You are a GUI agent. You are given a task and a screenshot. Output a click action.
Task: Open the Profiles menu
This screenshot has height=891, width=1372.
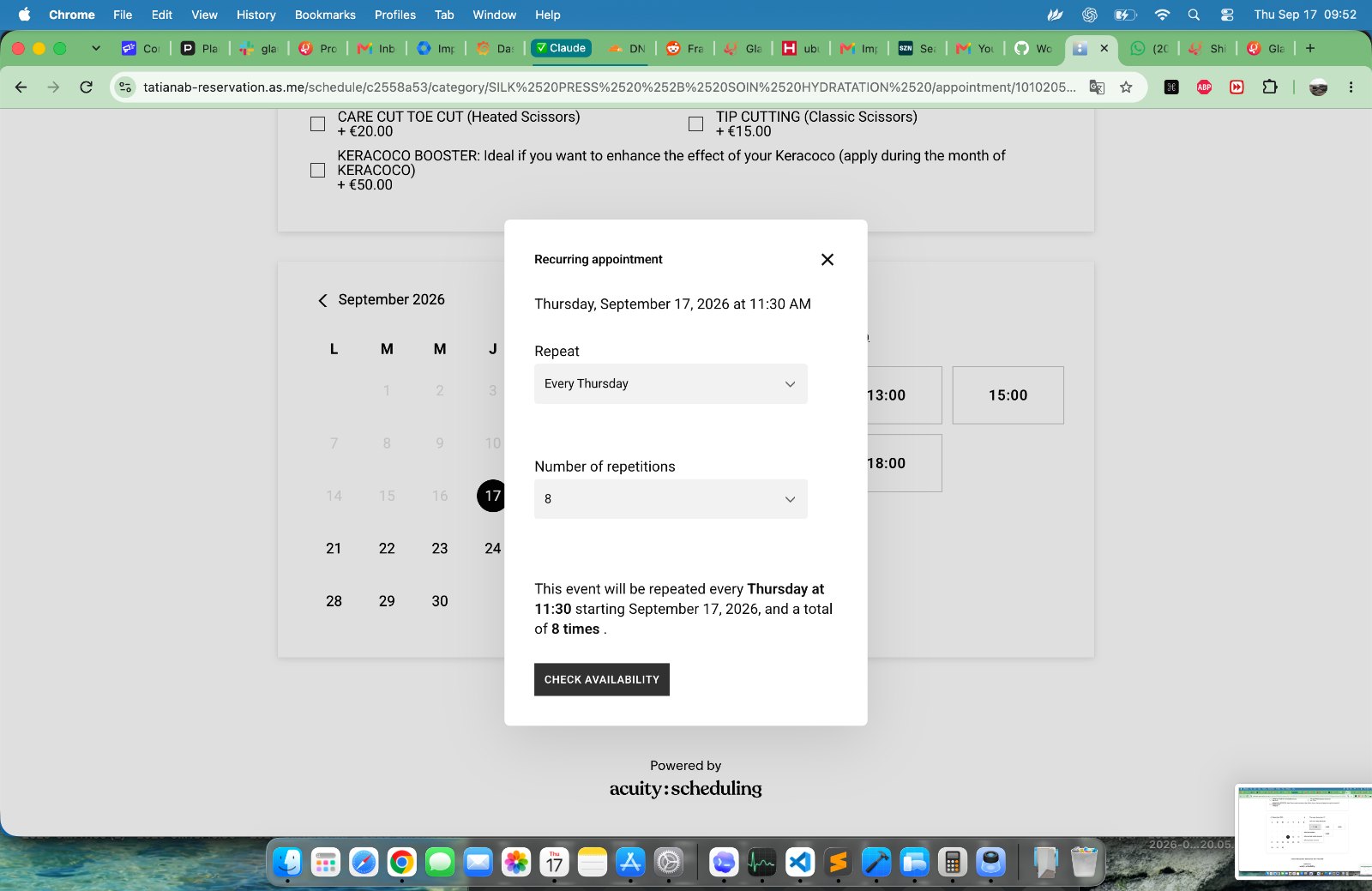pos(395,15)
